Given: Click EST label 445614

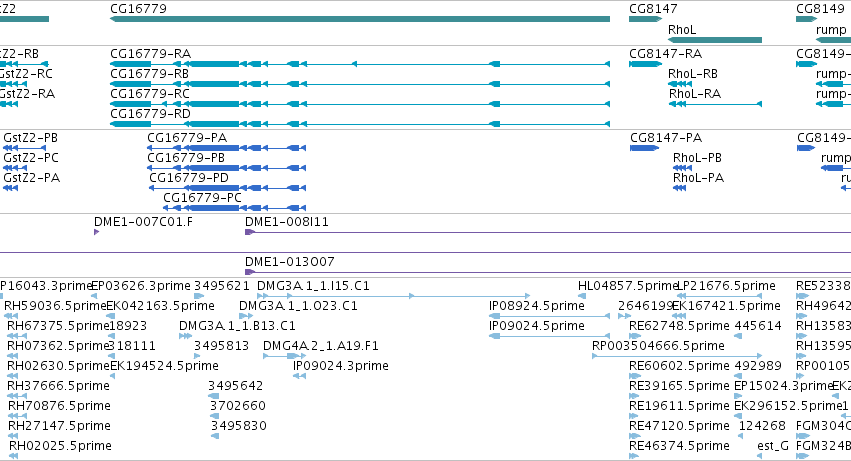Looking at the screenshot, I should [x=758, y=326].
